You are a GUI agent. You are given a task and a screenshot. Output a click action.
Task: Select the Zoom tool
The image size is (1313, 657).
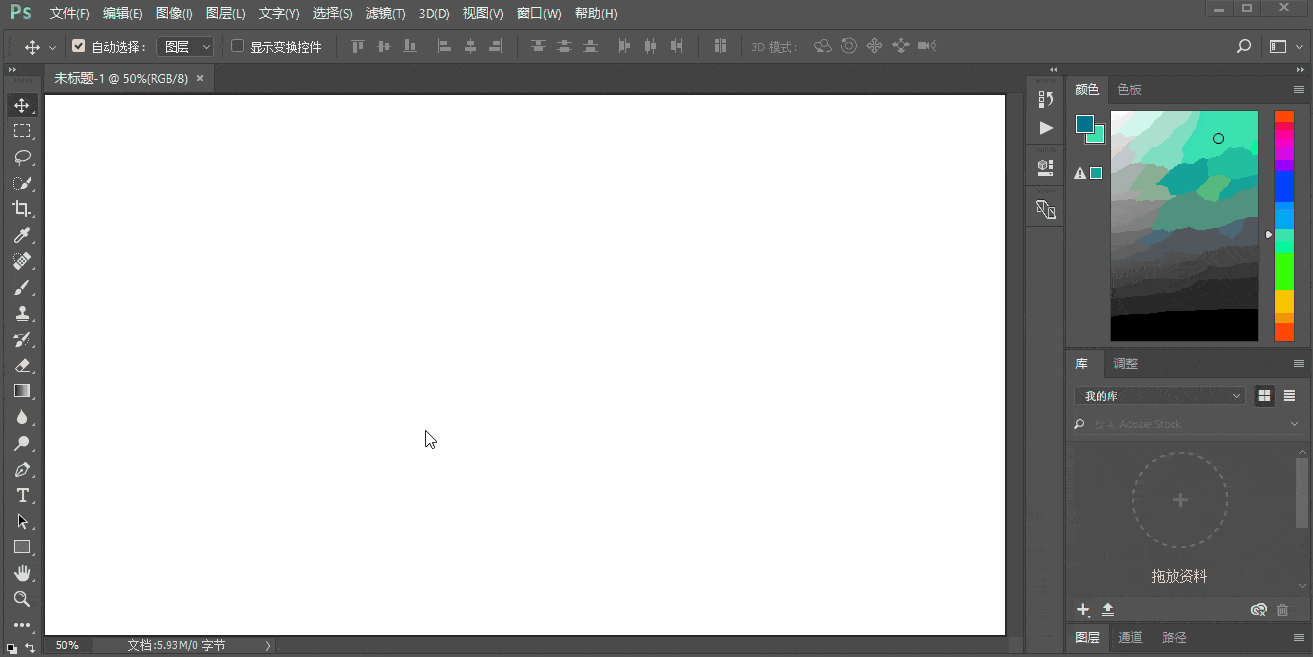tap(22, 599)
